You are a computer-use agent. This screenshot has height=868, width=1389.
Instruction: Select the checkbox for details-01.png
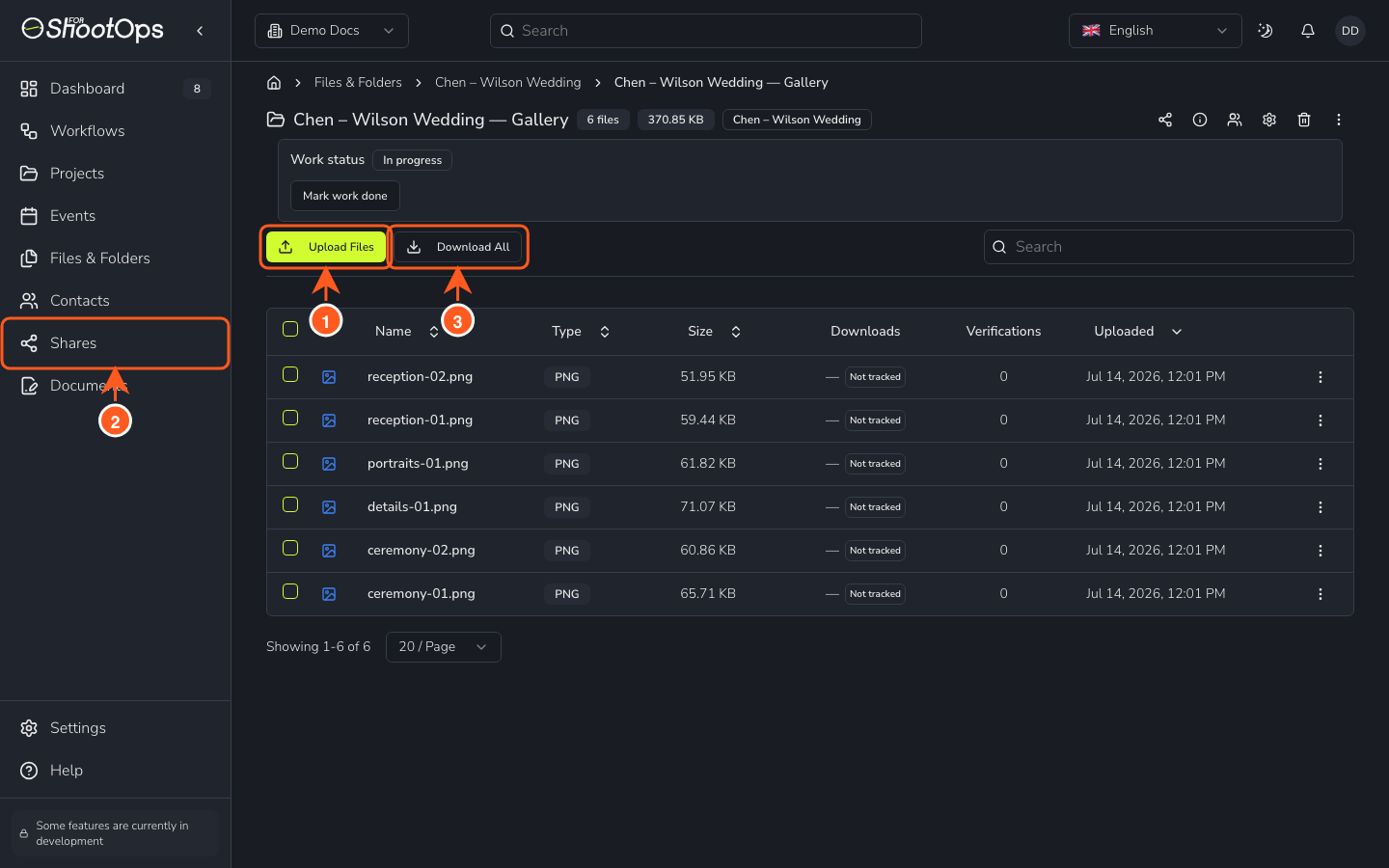click(290, 504)
